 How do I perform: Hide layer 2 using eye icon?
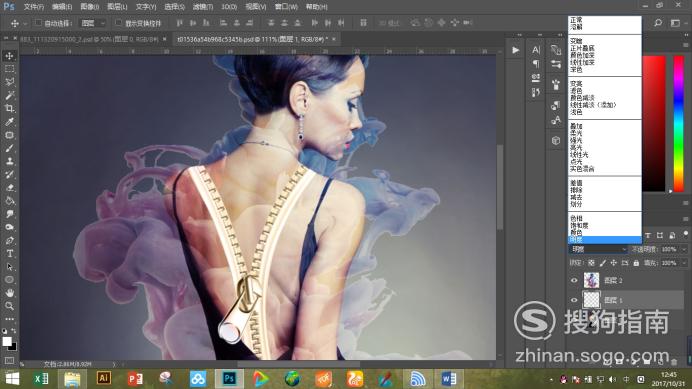coord(574,280)
